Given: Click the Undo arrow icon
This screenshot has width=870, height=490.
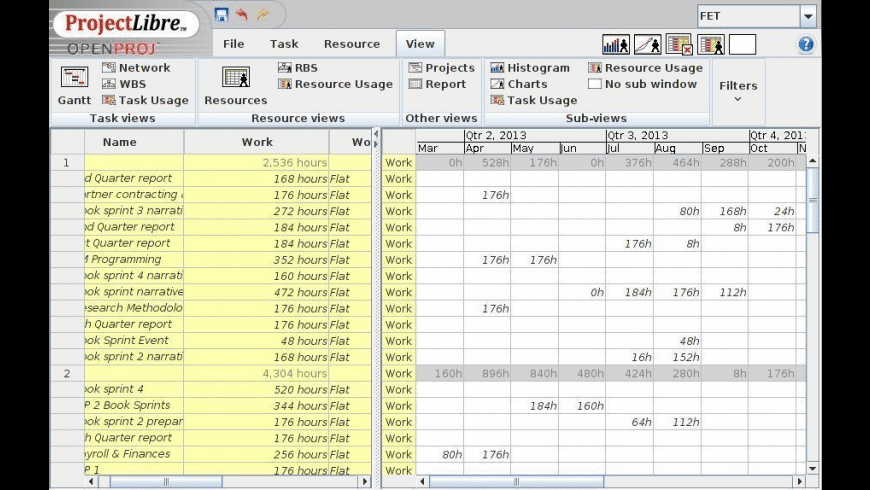Looking at the screenshot, I should [242, 15].
